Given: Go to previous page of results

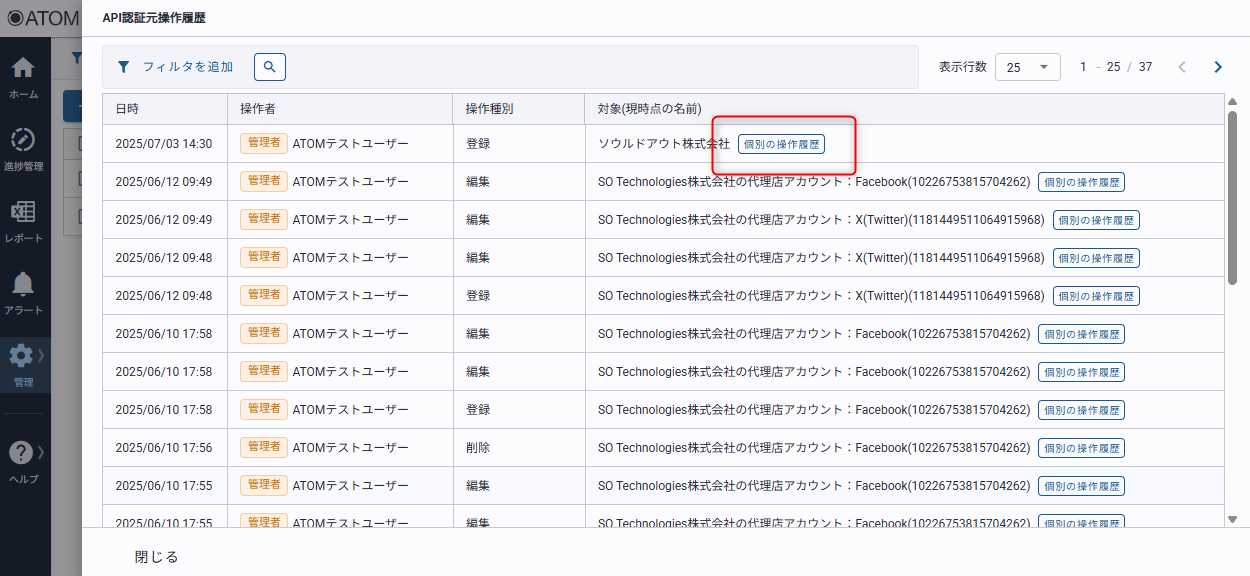Looking at the screenshot, I should click(1182, 67).
